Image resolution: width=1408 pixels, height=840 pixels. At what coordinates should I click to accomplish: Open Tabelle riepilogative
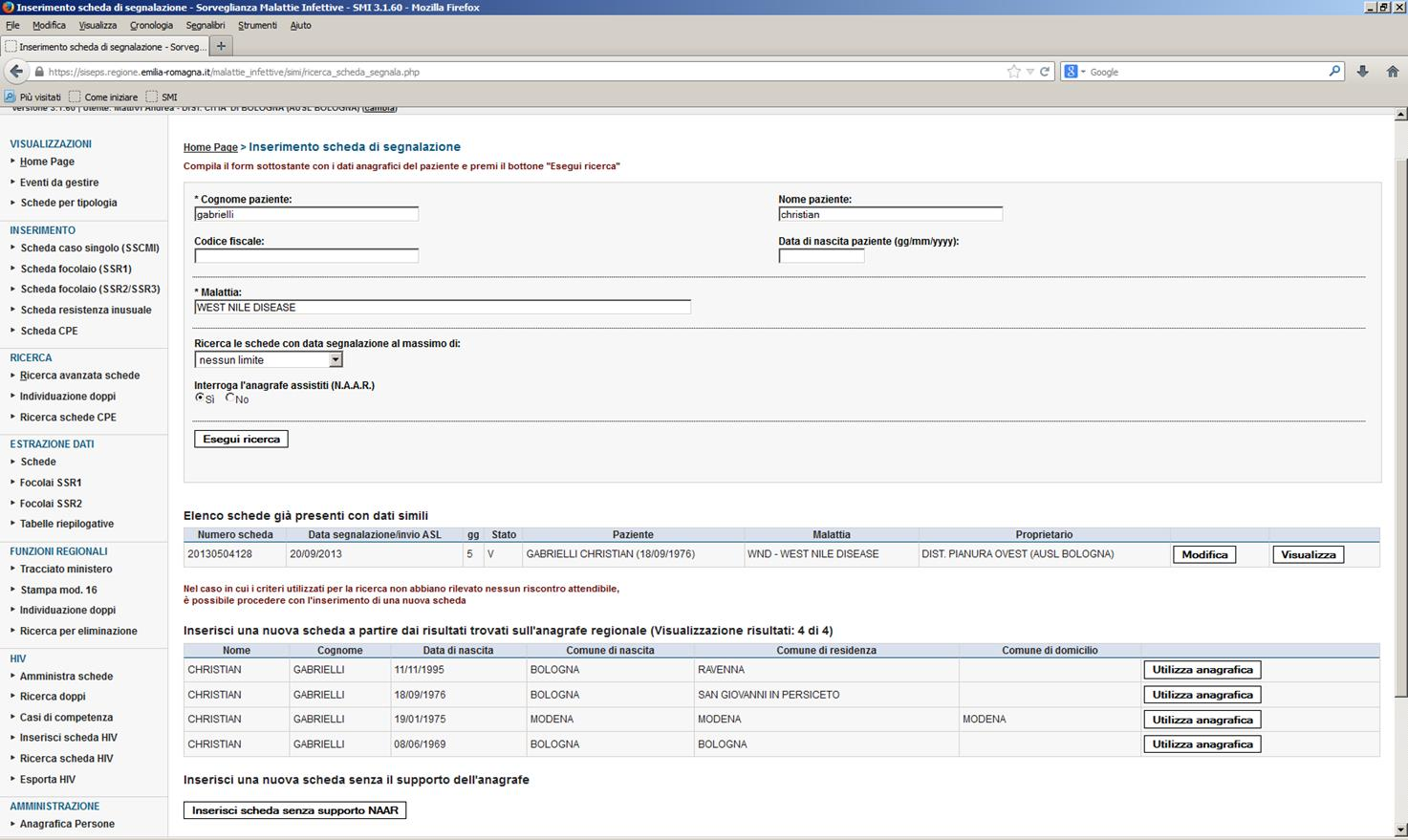[x=67, y=524]
